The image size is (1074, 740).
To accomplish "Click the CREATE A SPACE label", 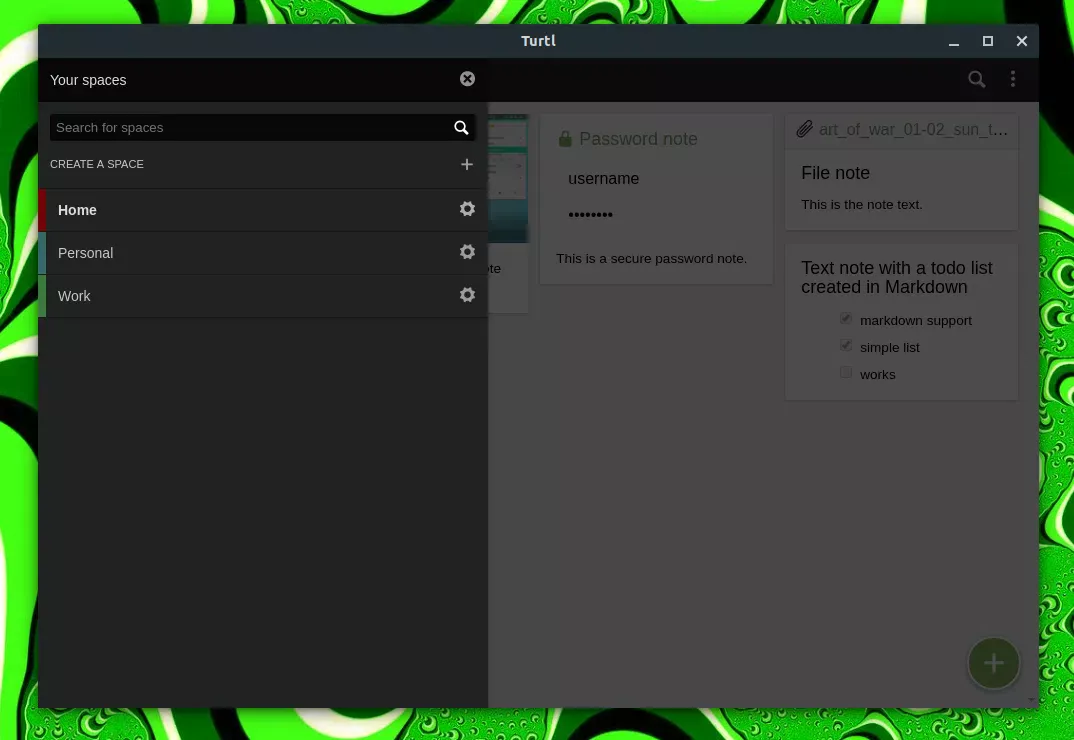I will coord(97,164).
